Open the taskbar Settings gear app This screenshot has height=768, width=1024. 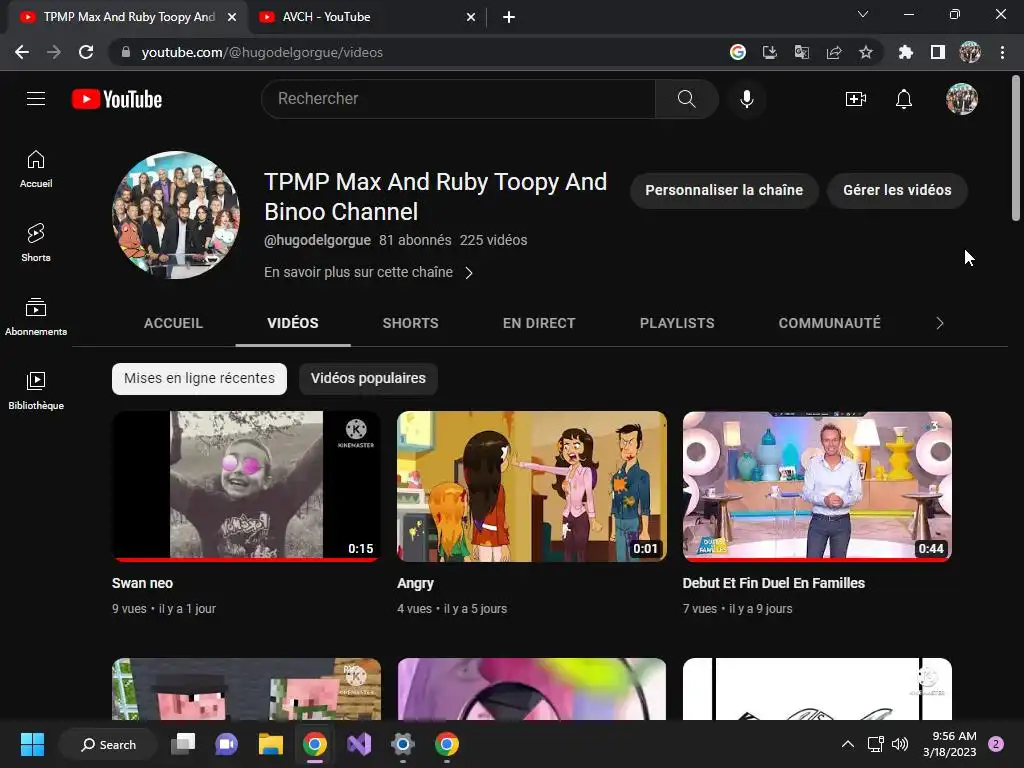click(x=402, y=744)
